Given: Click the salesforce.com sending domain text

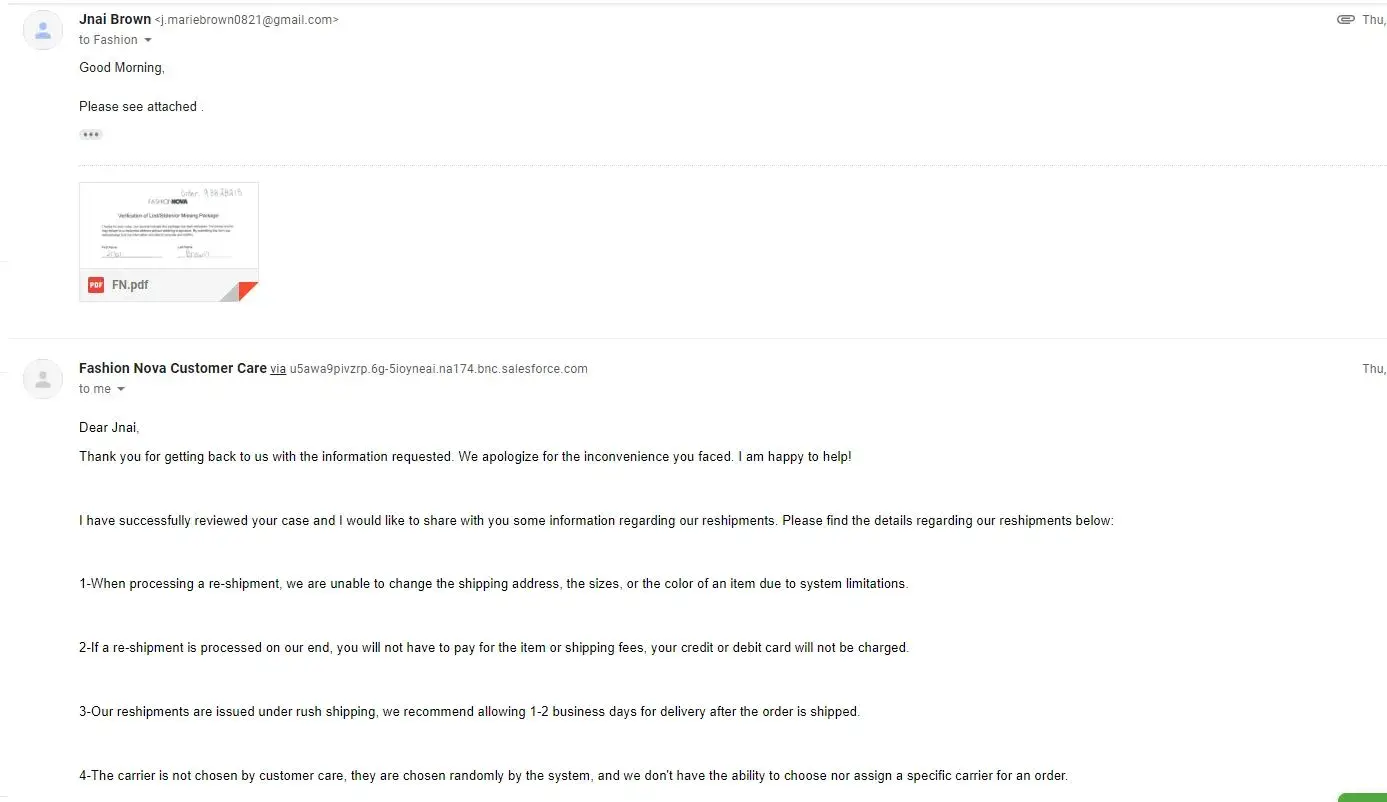Looking at the screenshot, I should pyautogui.click(x=438, y=369).
